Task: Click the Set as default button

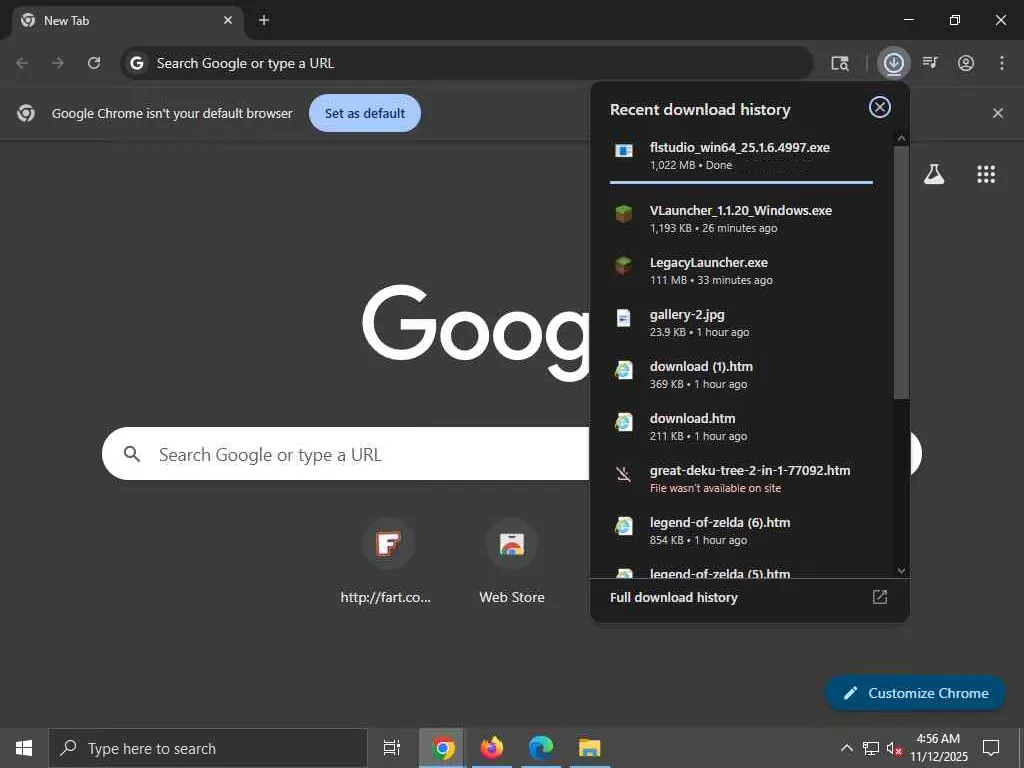Action: (365, 113)
